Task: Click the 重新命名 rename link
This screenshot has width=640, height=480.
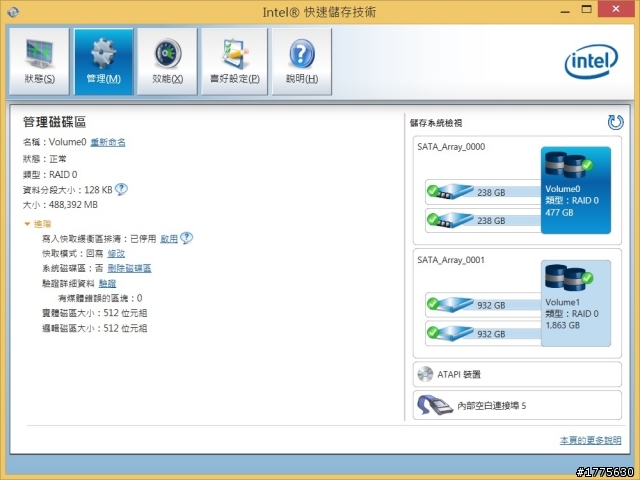Action: click(108, 142)
